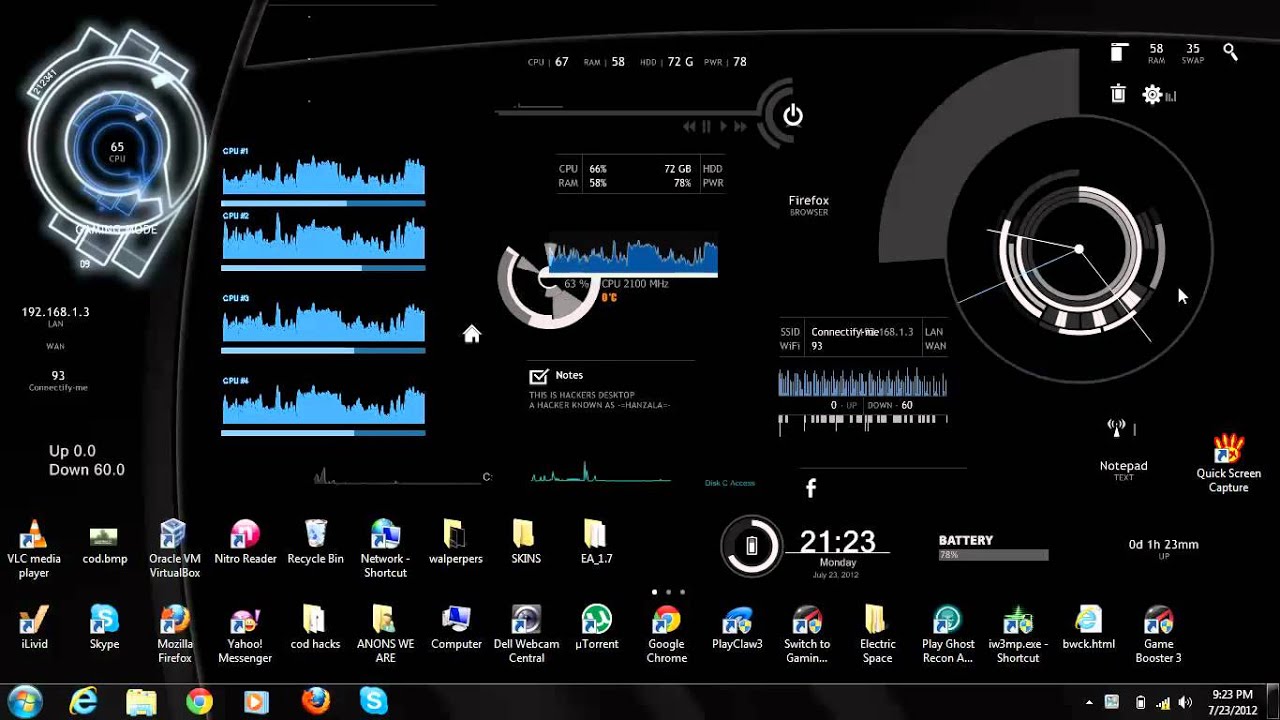This screenshot has height=720, width=1280.
Task: Open Windows Explorer from the taskbar
Action: click(x=141, y=701)
